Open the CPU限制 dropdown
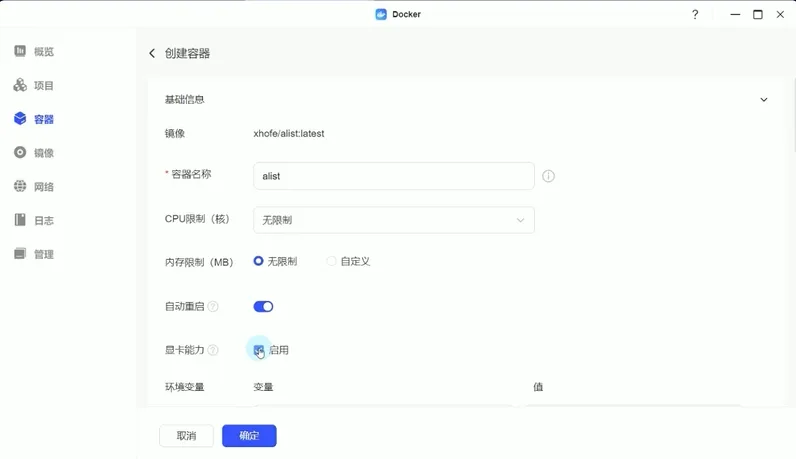Image resolution: width=796 pixels, height=459 pixels. coord(394,220)
